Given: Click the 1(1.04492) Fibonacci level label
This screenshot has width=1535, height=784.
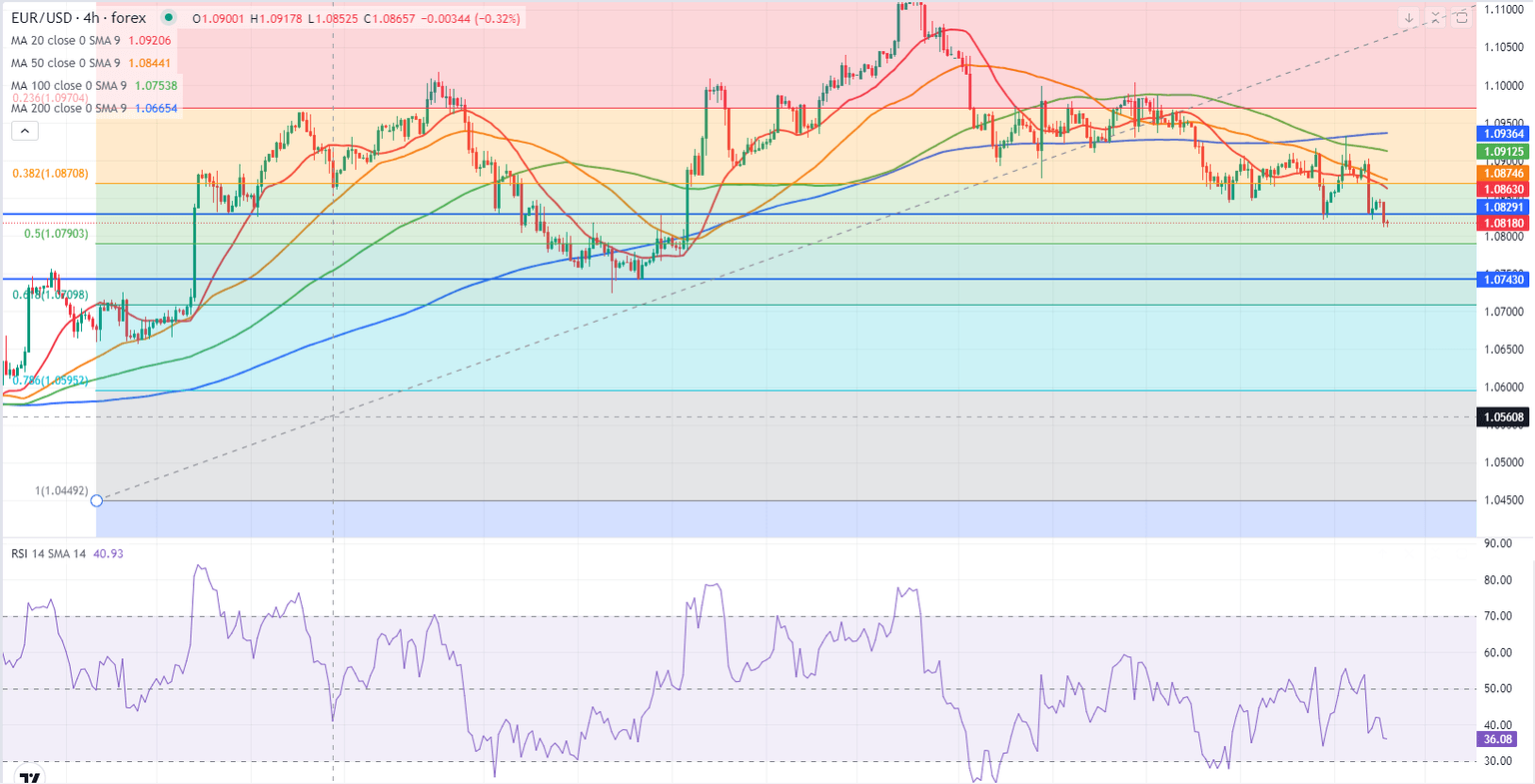Looking at the screenshot, I should [x=62, y=490].
